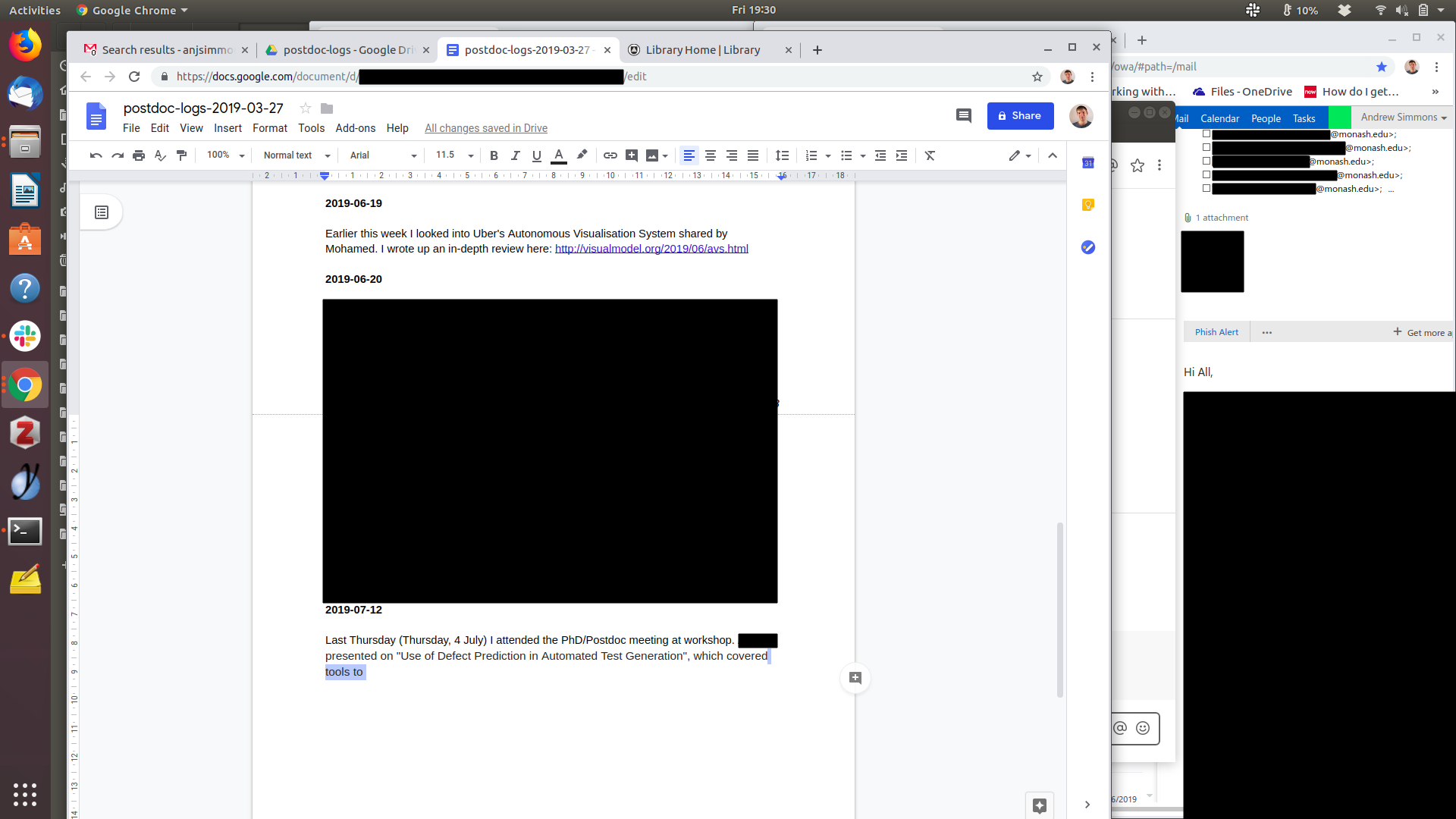Image resolution: width=1456 pixels, height=819 pixels.
Task: Click the text color icon
Action: (x=559, y=155)
